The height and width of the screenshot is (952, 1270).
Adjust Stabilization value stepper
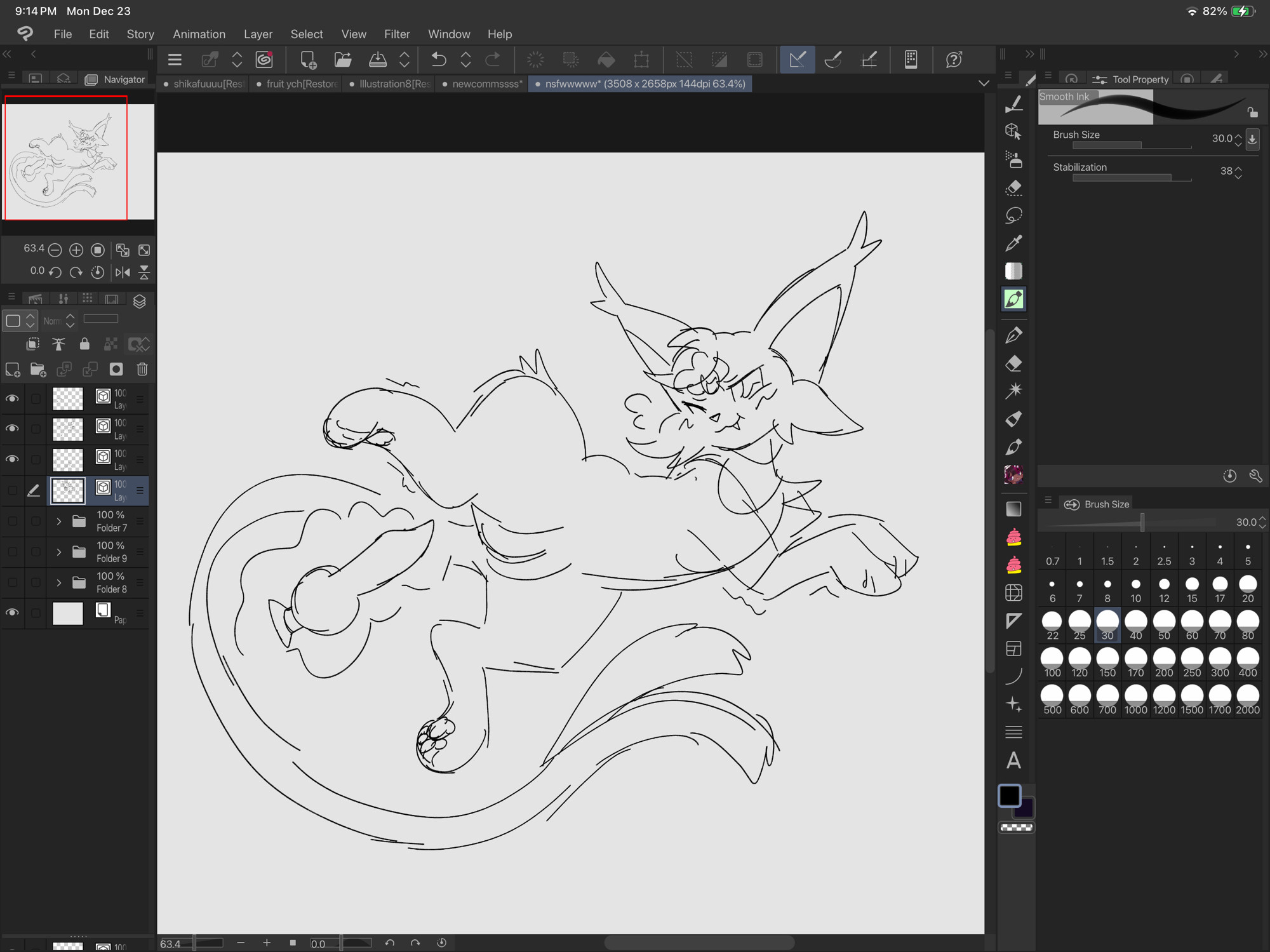pos(1238,171)
